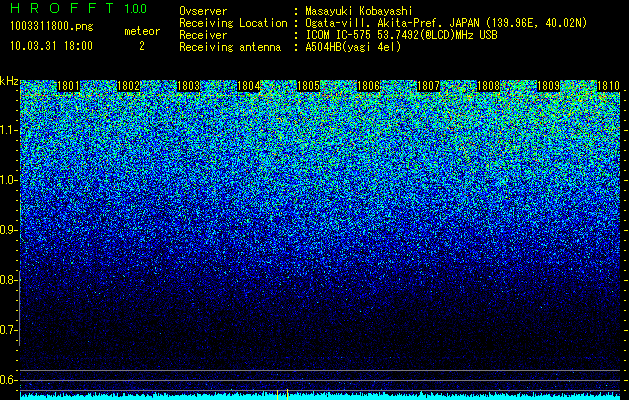Click the 0.9 frequency axis label
The height and width of the screenshot is (400, 629).
[x=8, y=230]
